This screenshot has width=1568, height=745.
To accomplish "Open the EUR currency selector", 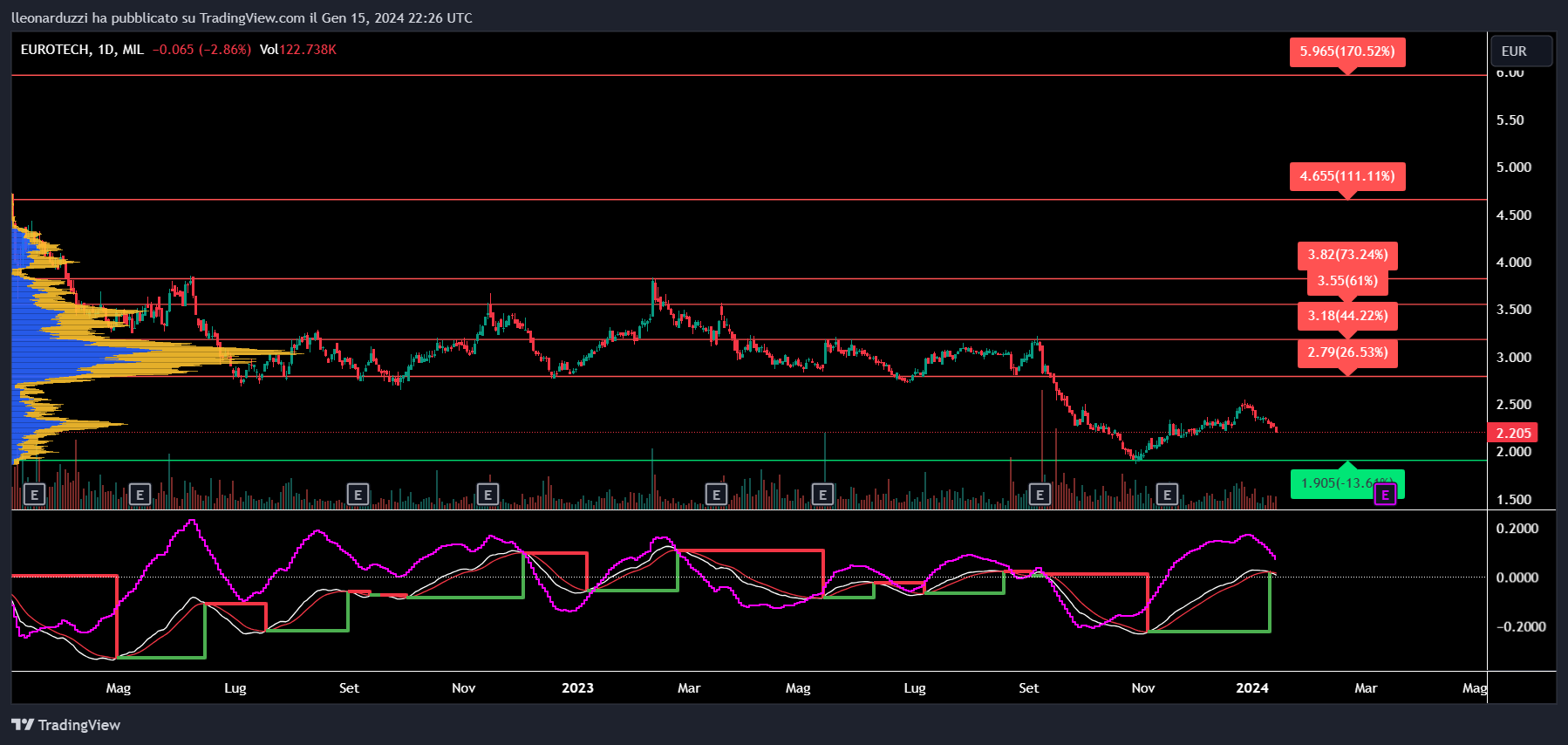I will [1521, 51].
